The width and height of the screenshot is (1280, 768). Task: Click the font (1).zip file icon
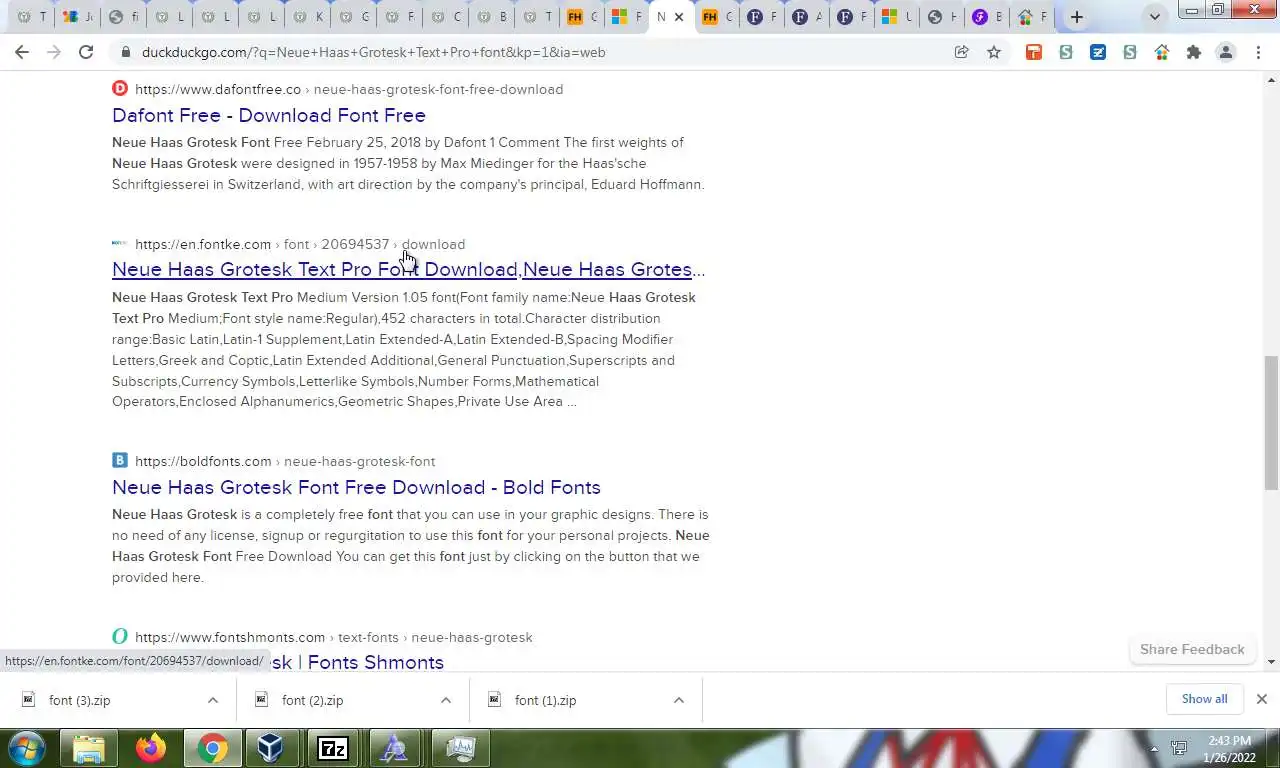(495, 700)
